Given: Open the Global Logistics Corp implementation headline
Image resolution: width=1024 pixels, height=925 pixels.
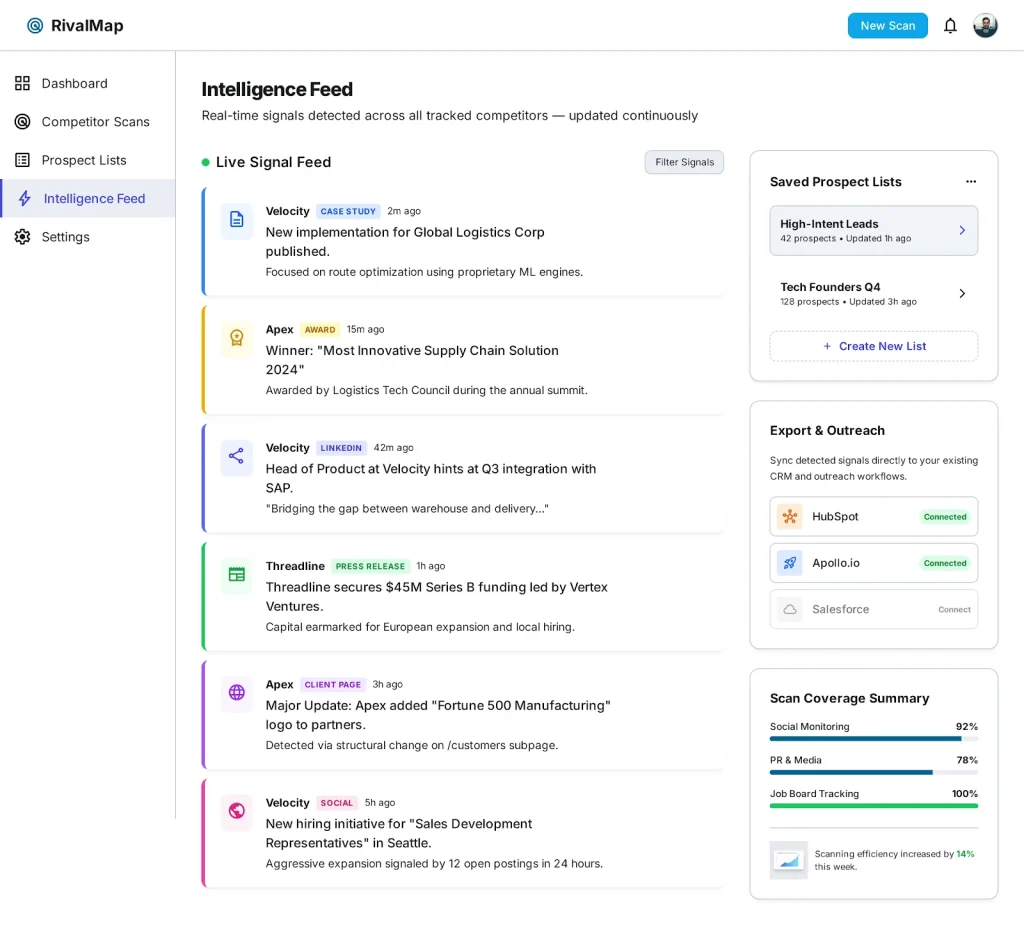Looking at the screenshot, I should [x=405, y=242].
